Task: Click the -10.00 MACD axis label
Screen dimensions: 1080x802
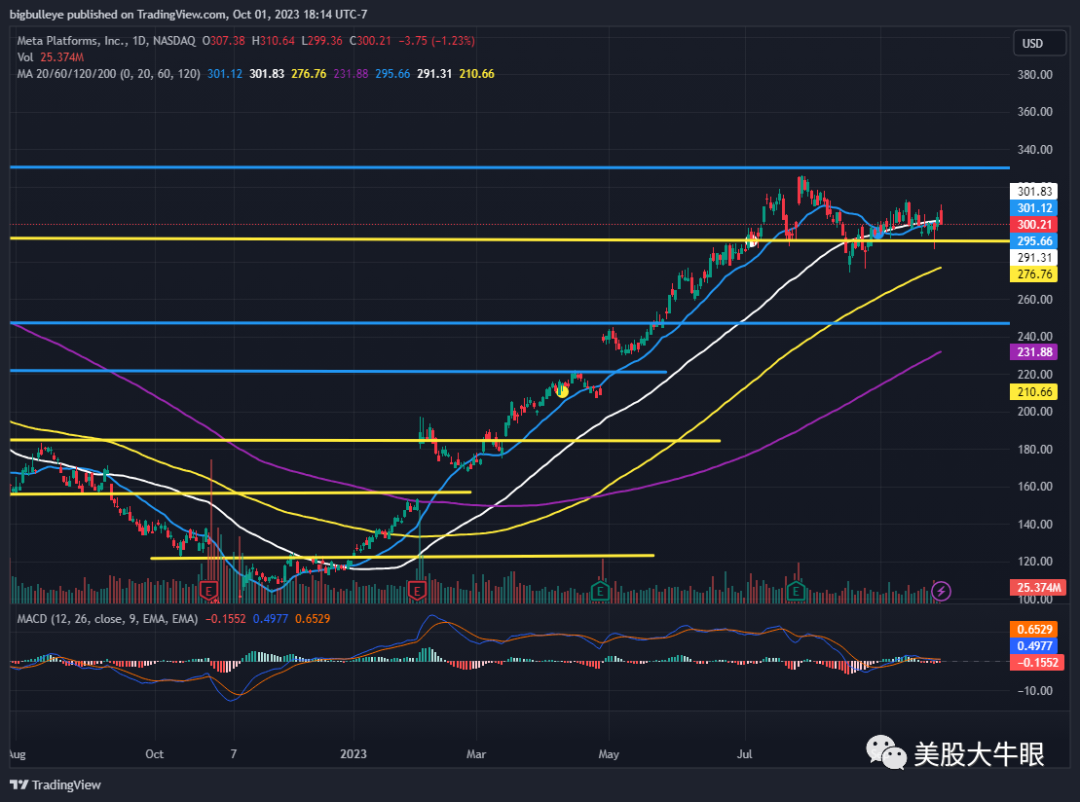Action: (1035, 690)
